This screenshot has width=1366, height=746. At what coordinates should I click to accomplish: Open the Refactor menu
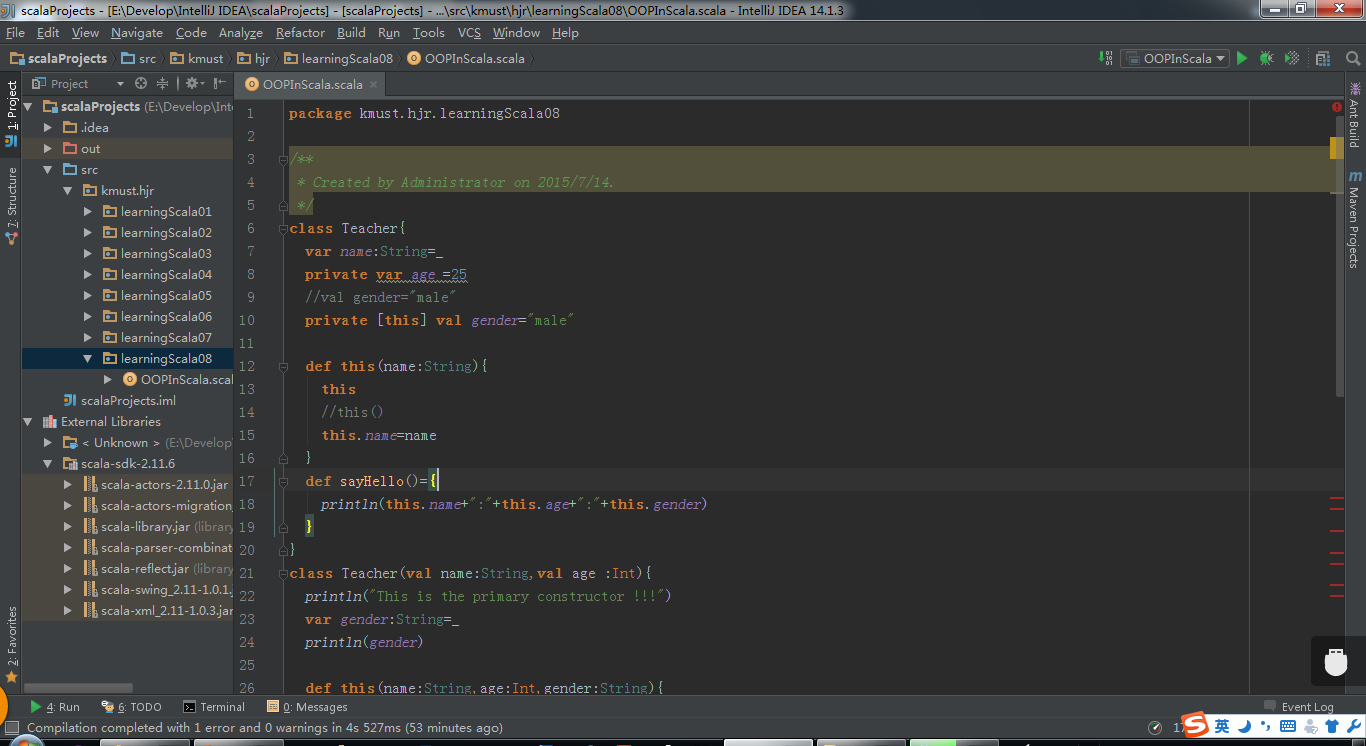(x=300, y=32)
